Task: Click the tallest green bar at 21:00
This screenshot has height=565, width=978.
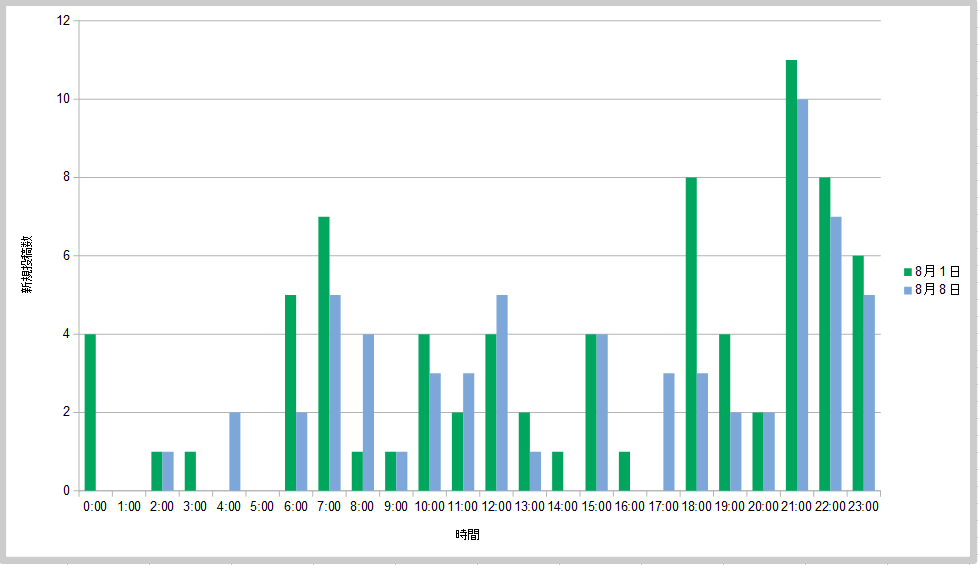Action: [791, 275]
